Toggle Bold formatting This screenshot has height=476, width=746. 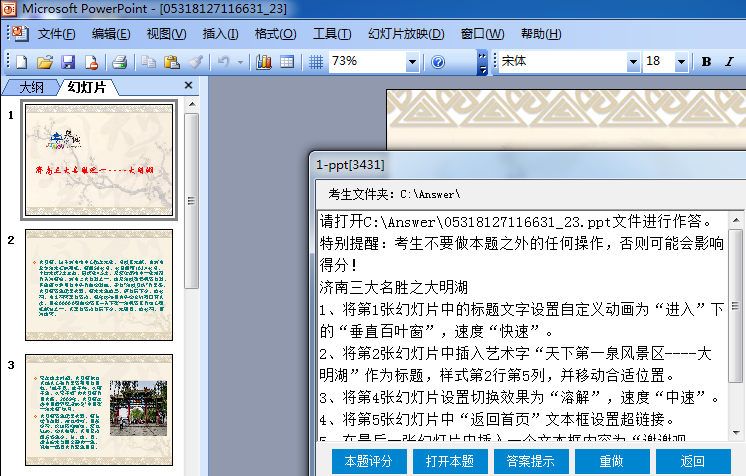706,62
